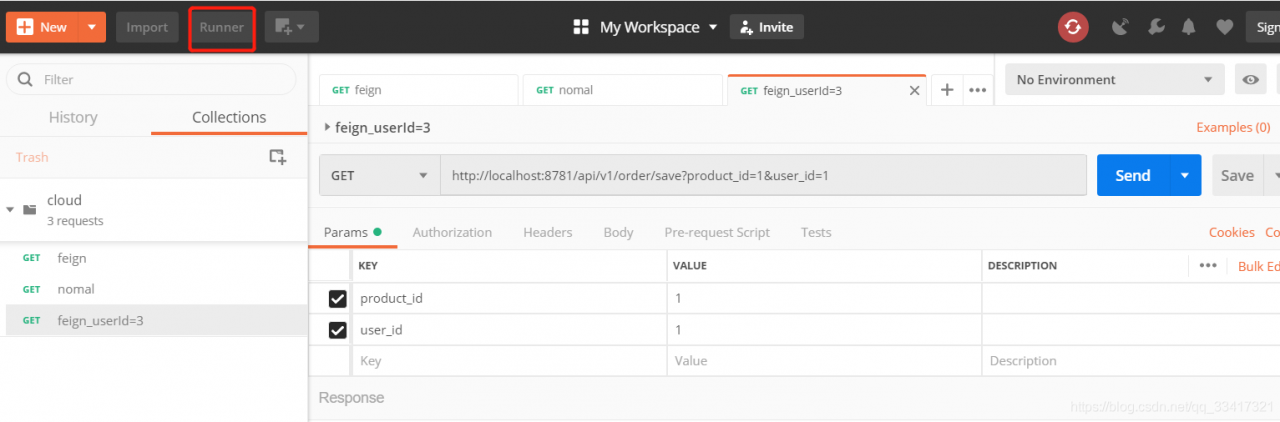Add a new request tab with plus
Screen dimensions: 1280x422
click(947, 90)
